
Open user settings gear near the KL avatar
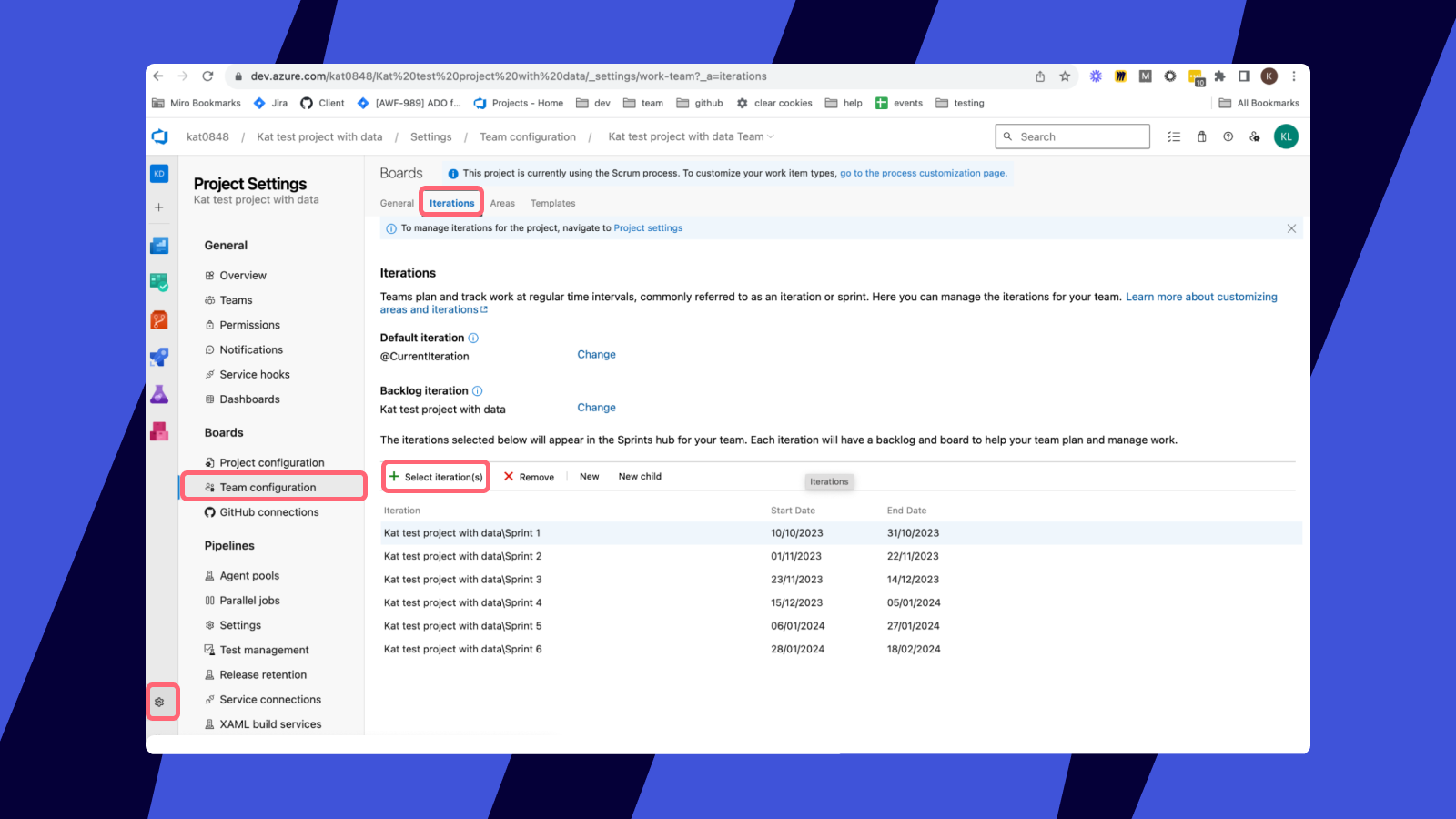tap(1255, 136)
